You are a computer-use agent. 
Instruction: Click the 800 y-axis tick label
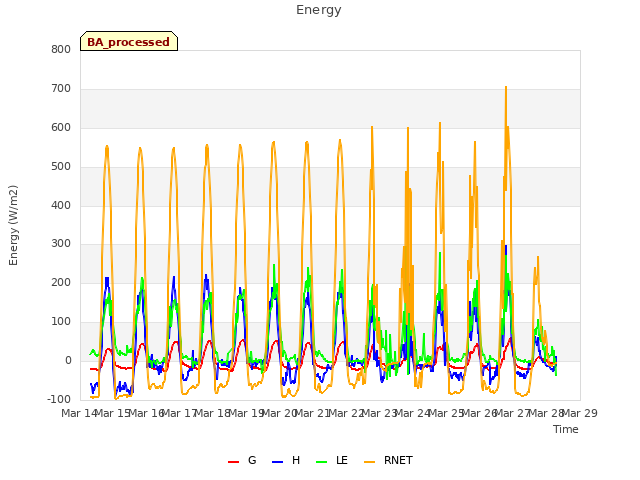click(x=61, y=49)
